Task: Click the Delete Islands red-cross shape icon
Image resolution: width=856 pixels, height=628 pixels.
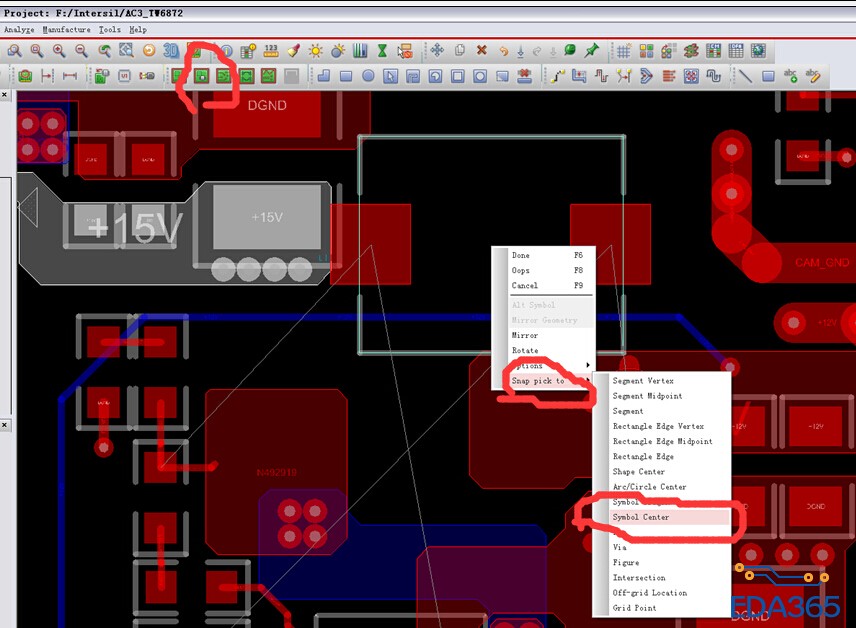Action: (x=525, y=76)
